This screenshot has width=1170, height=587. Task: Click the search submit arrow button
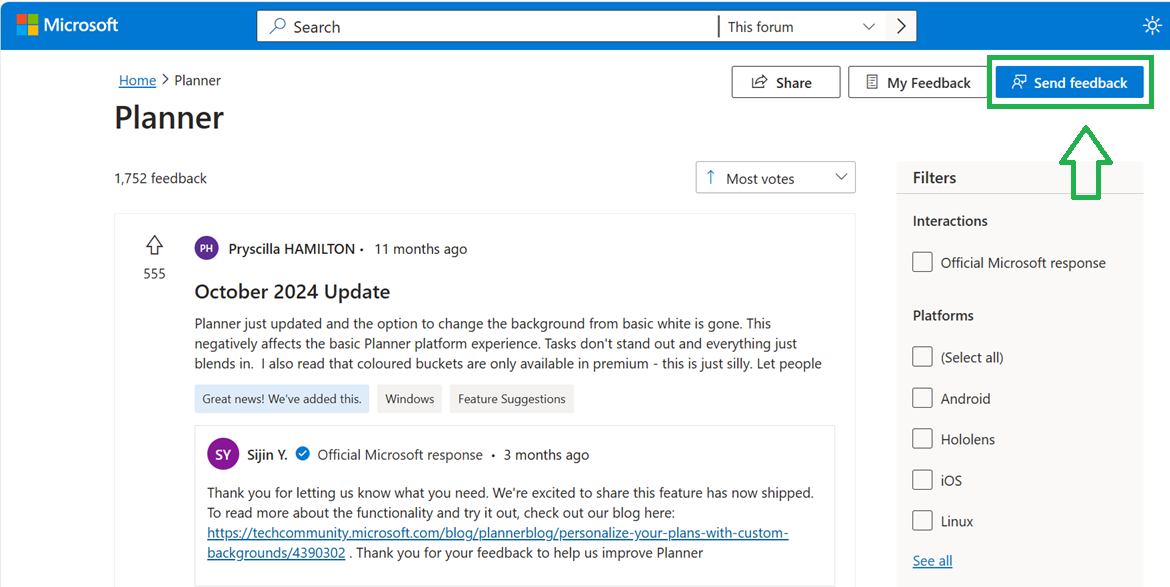click(901, 27)
